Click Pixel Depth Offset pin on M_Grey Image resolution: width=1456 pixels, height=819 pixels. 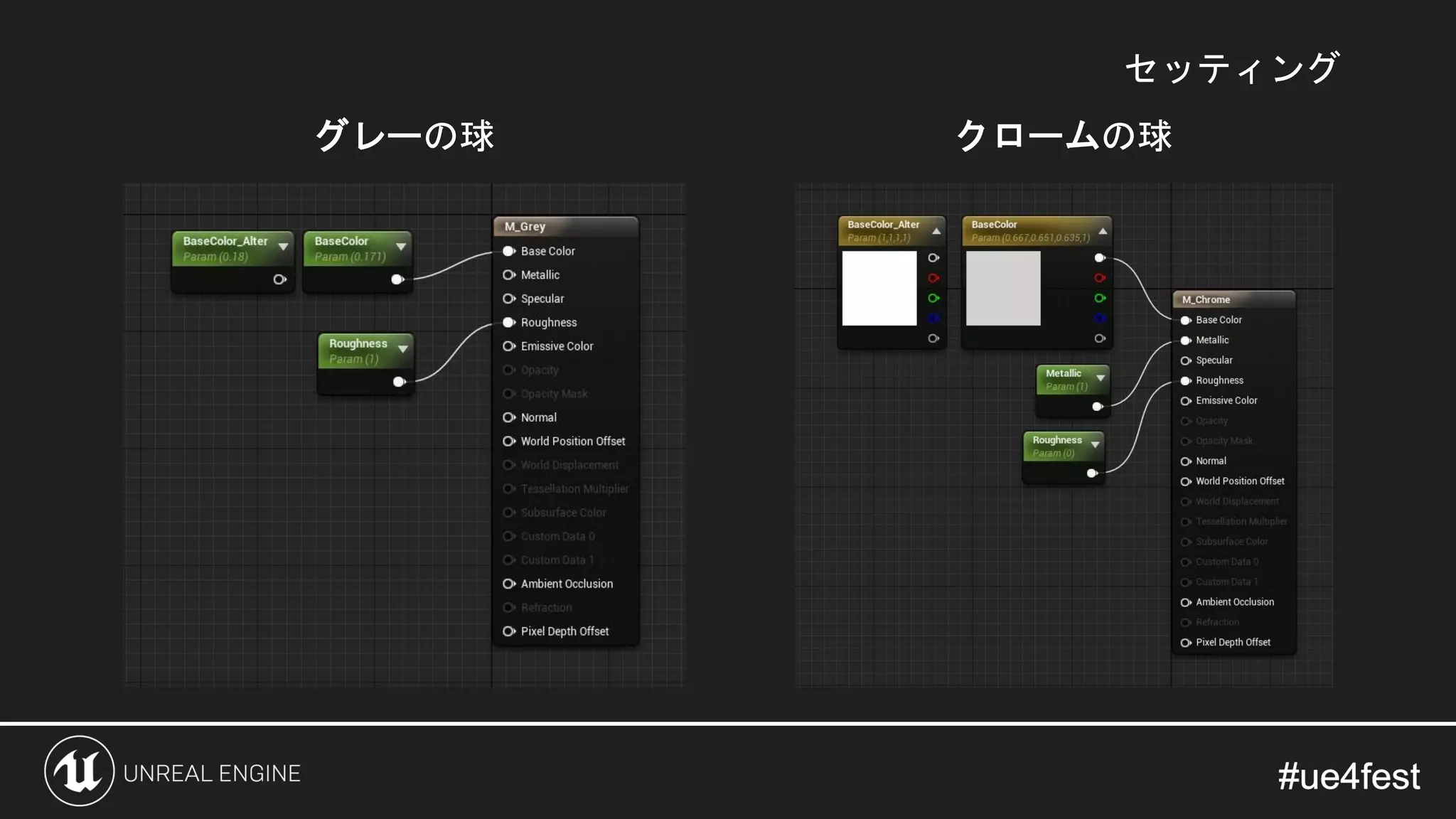509,631
